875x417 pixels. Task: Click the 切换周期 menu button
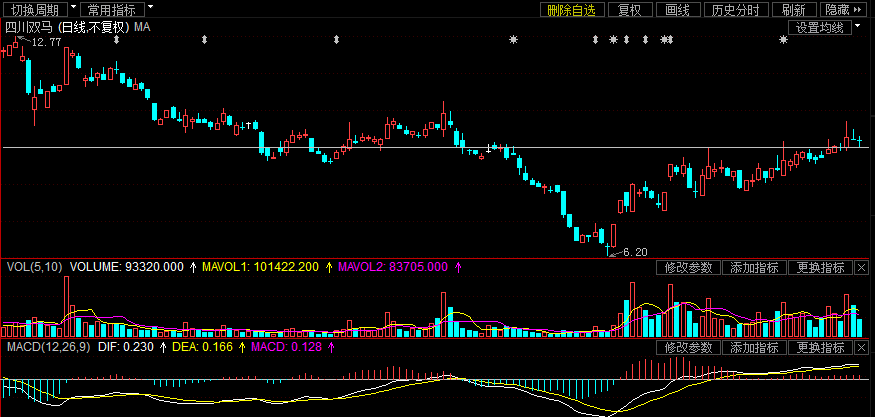tap(34, 10)
